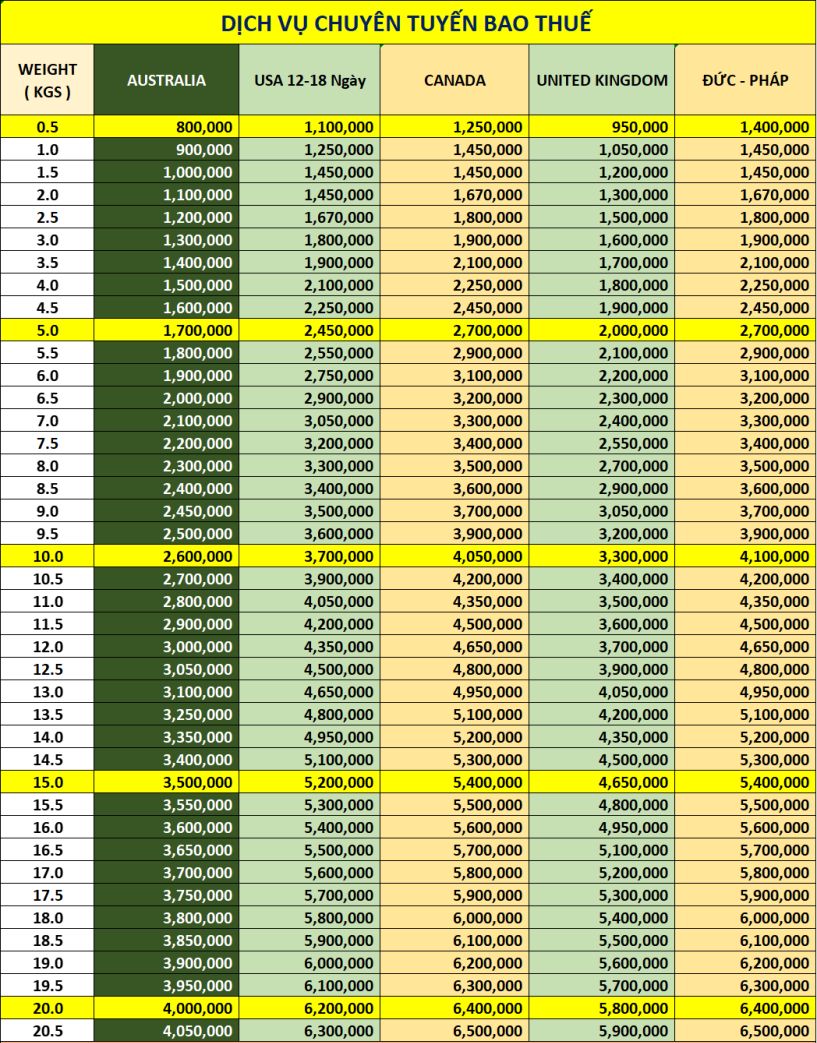
Task: Click Đức - Pháp price '4,100,000' in 10.0 row
Action: tap(745, 556)
